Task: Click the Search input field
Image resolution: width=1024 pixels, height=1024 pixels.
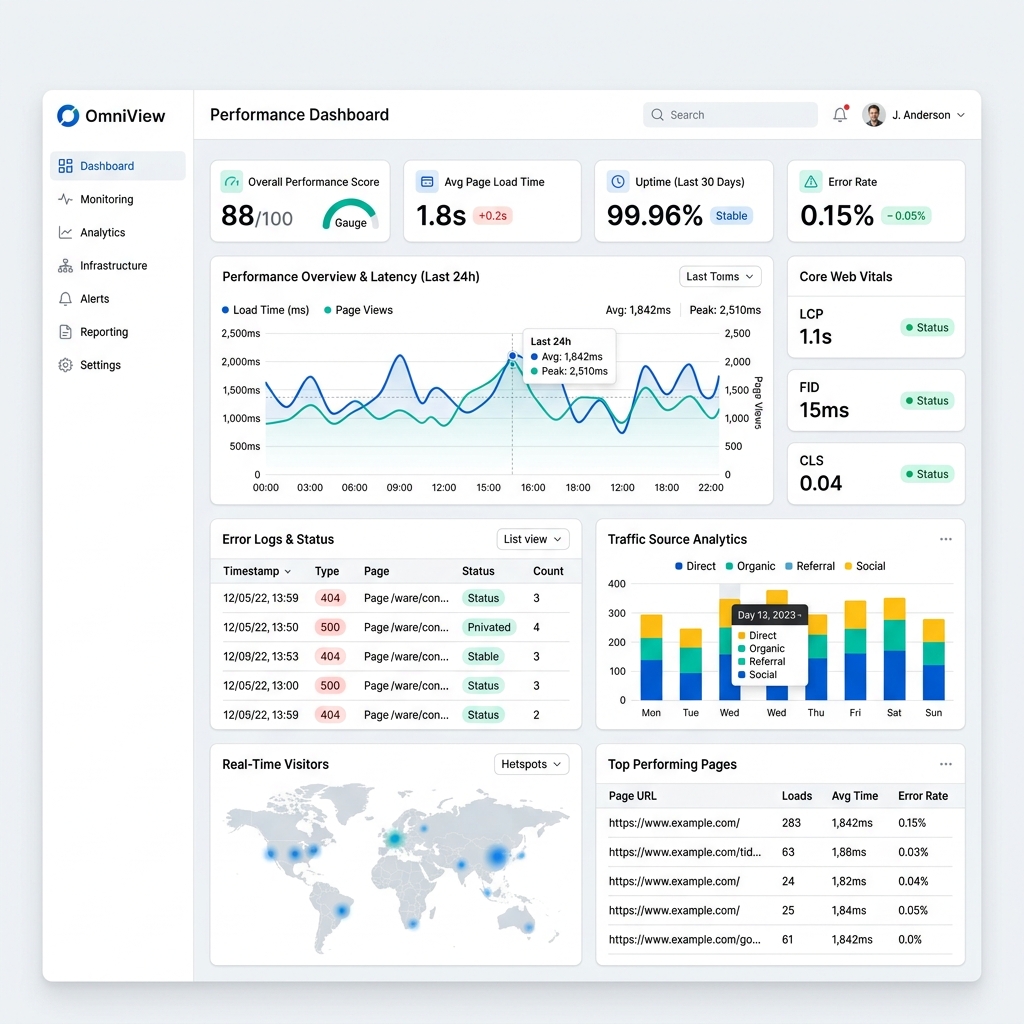Action: click(x=730, y=115)
